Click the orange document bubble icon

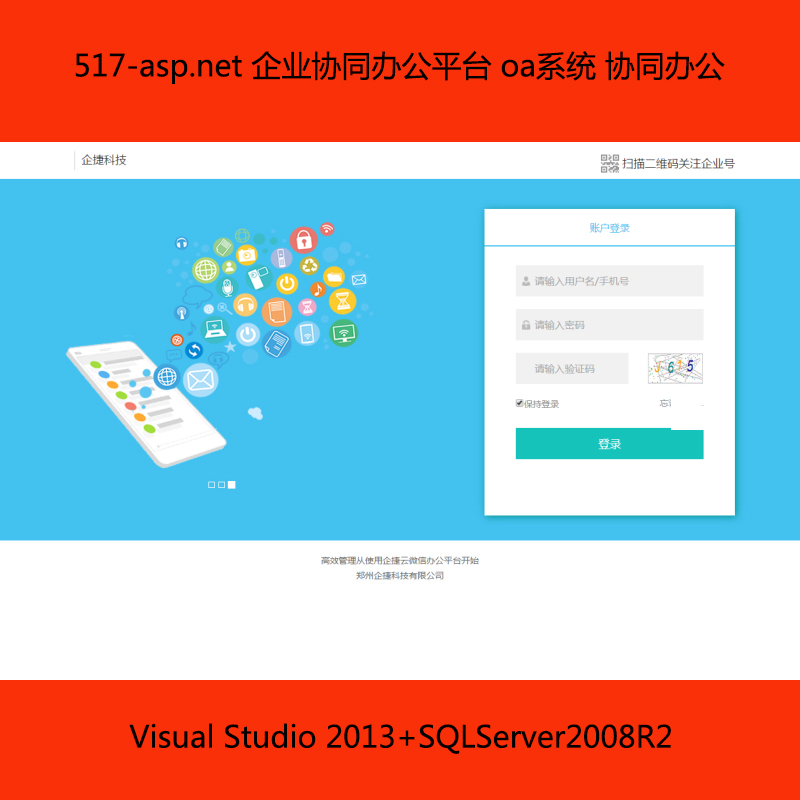click(x=277, y=311)
